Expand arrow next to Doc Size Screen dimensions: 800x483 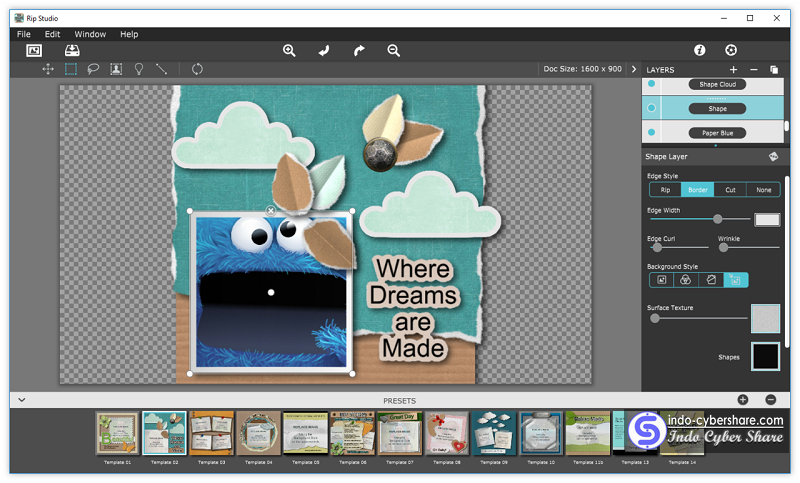634,69
